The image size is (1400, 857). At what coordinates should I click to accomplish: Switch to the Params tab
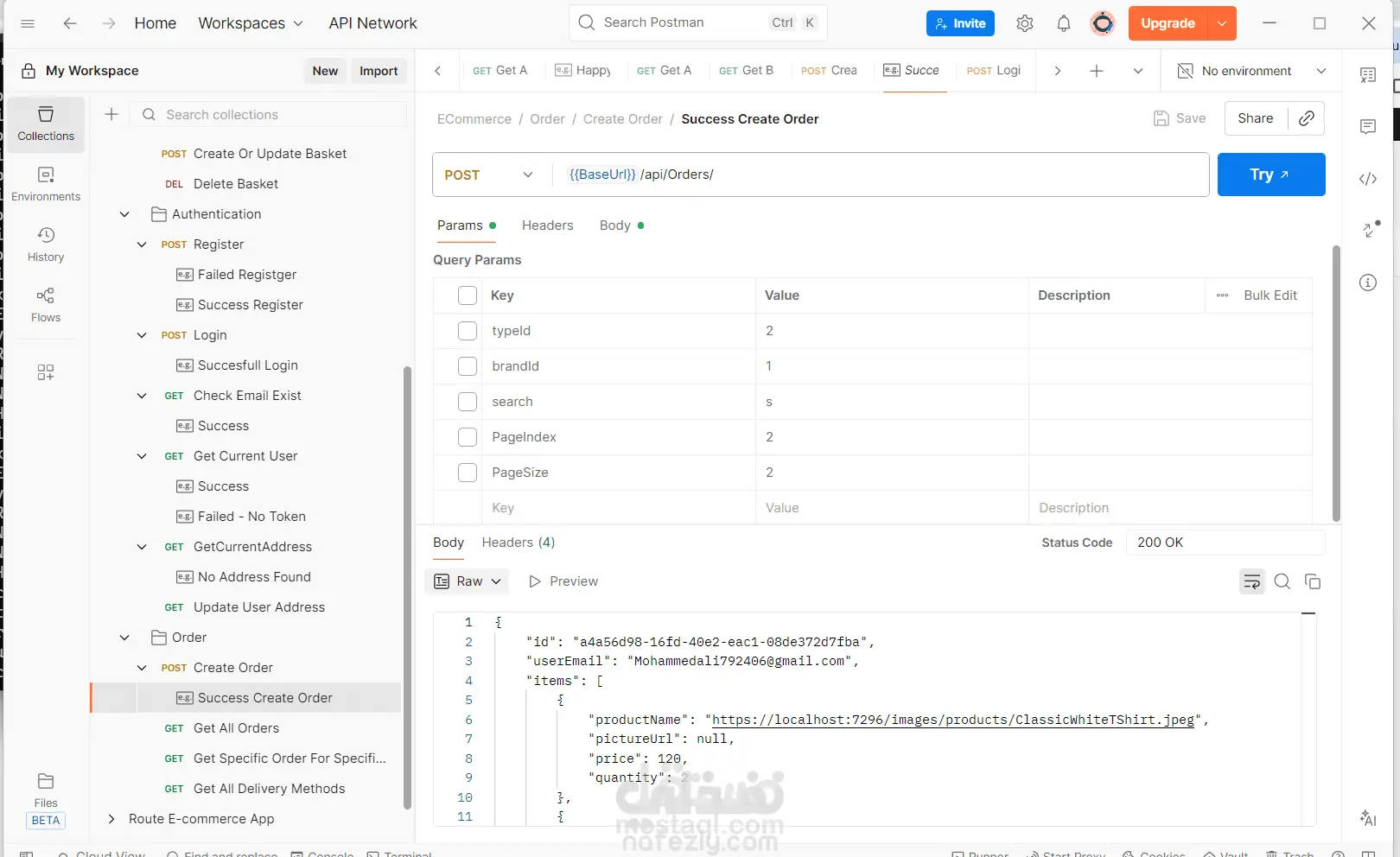click(466, 225)
